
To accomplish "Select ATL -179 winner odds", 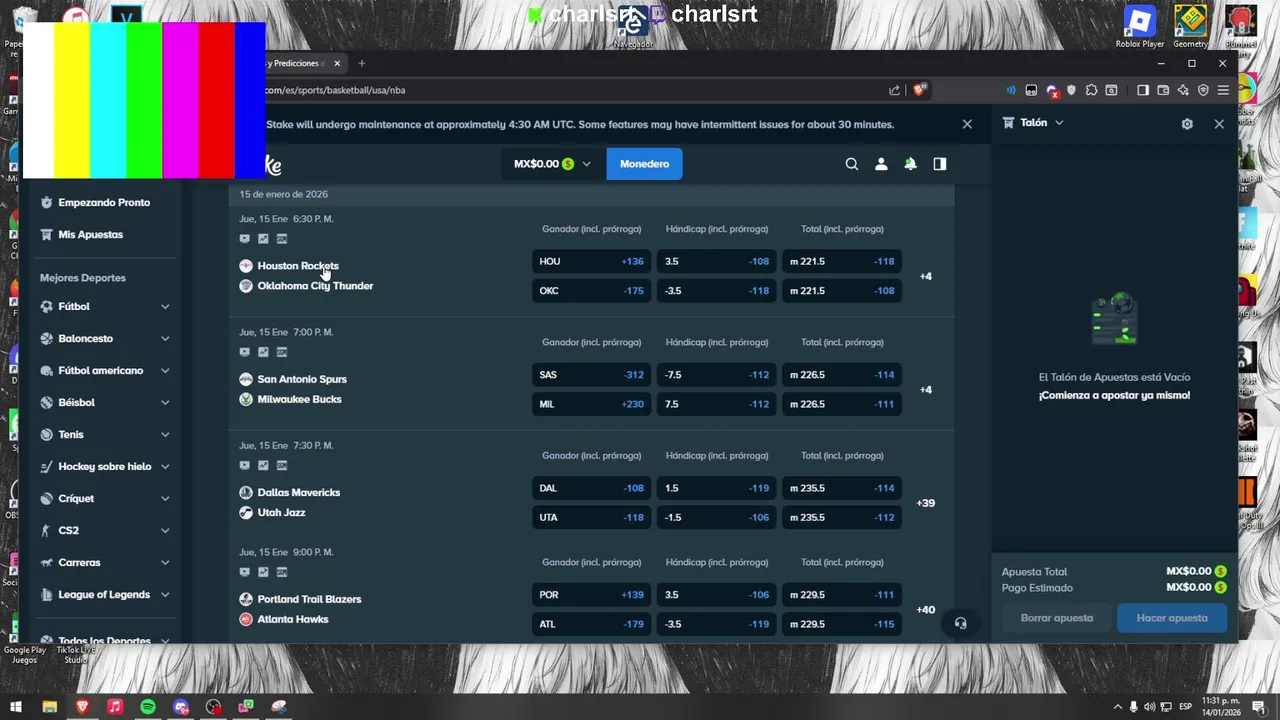I will click(591, 624).
